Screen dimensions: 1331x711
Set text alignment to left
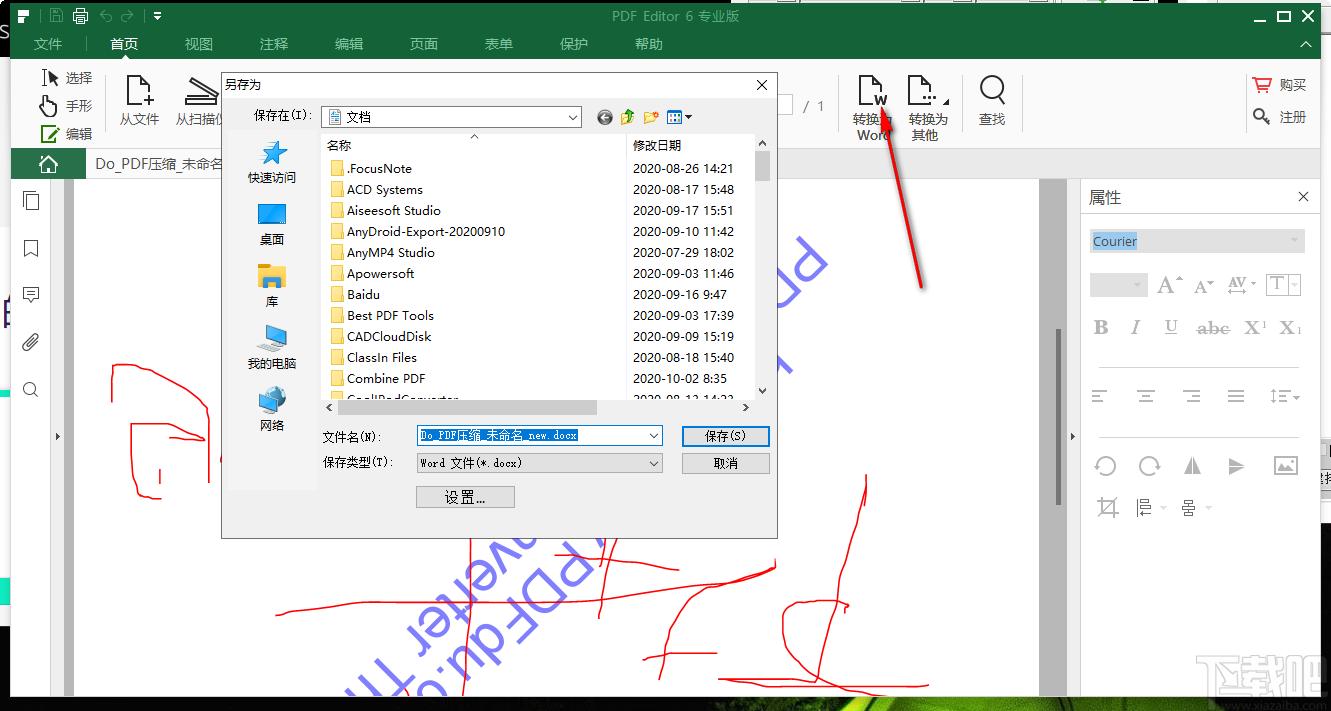pos(1100,396)
